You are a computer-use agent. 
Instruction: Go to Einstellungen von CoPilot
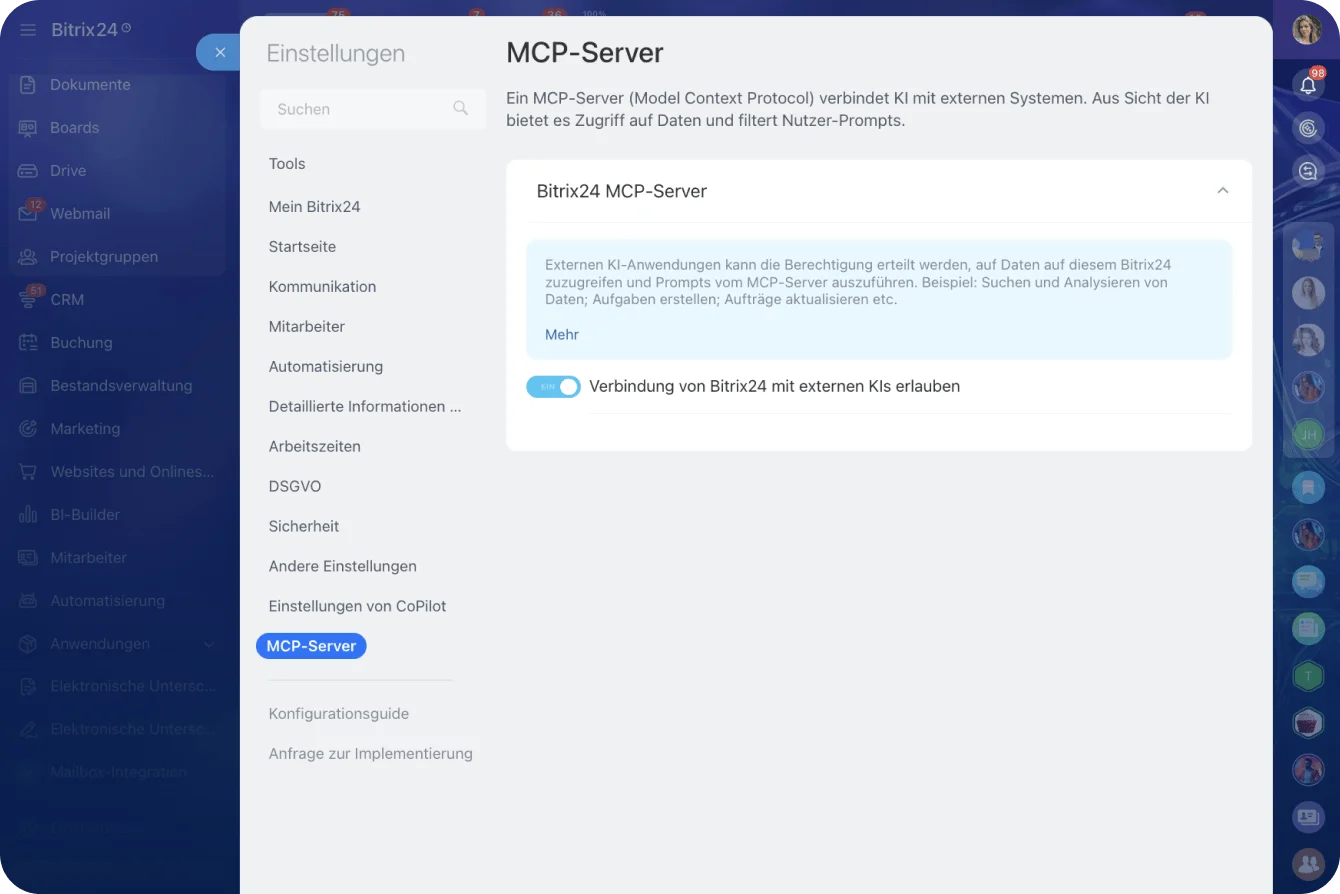pos(357,607)
